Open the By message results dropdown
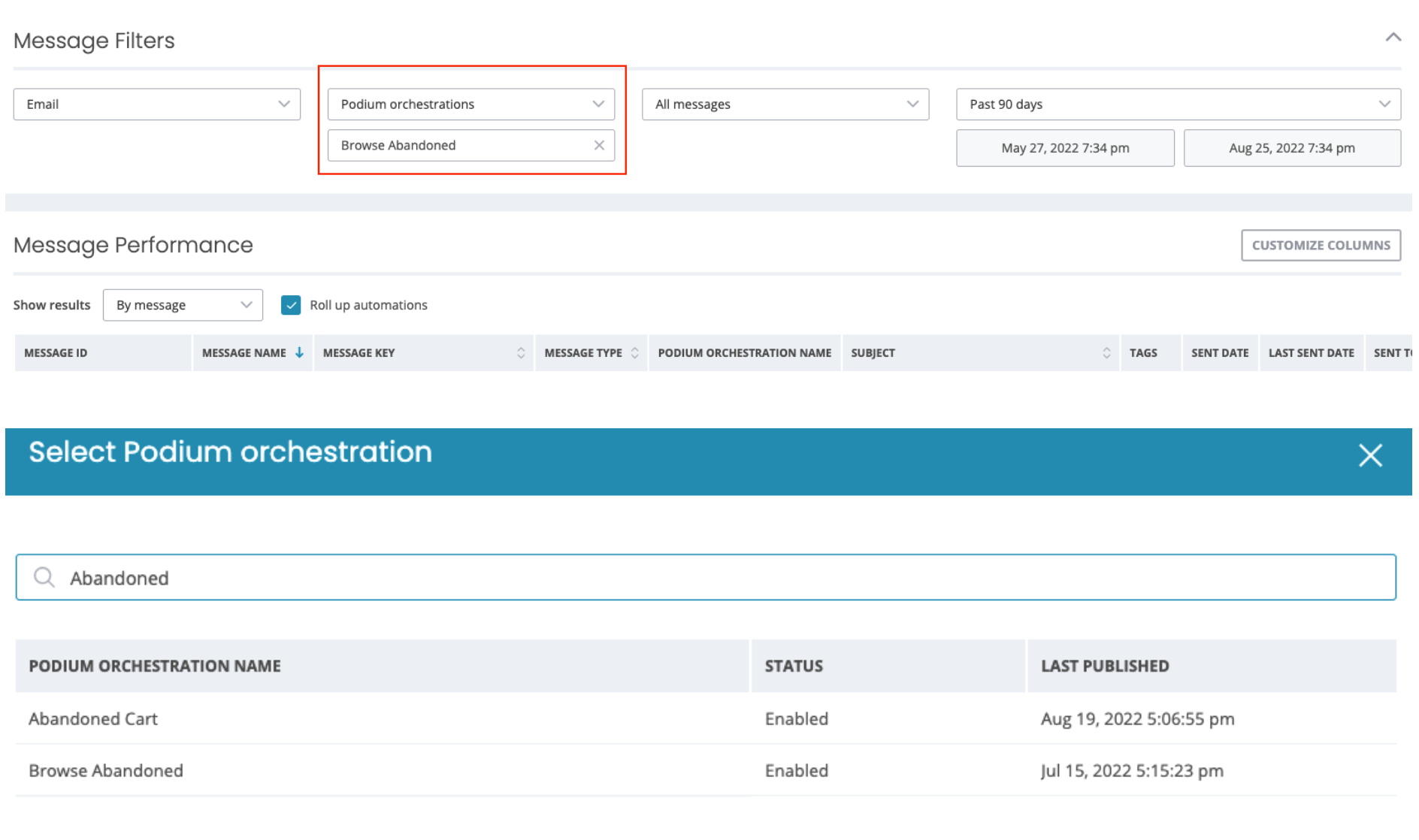Image resolution: width=1419 pixels, height=840 pixels. tap(183, 305)
